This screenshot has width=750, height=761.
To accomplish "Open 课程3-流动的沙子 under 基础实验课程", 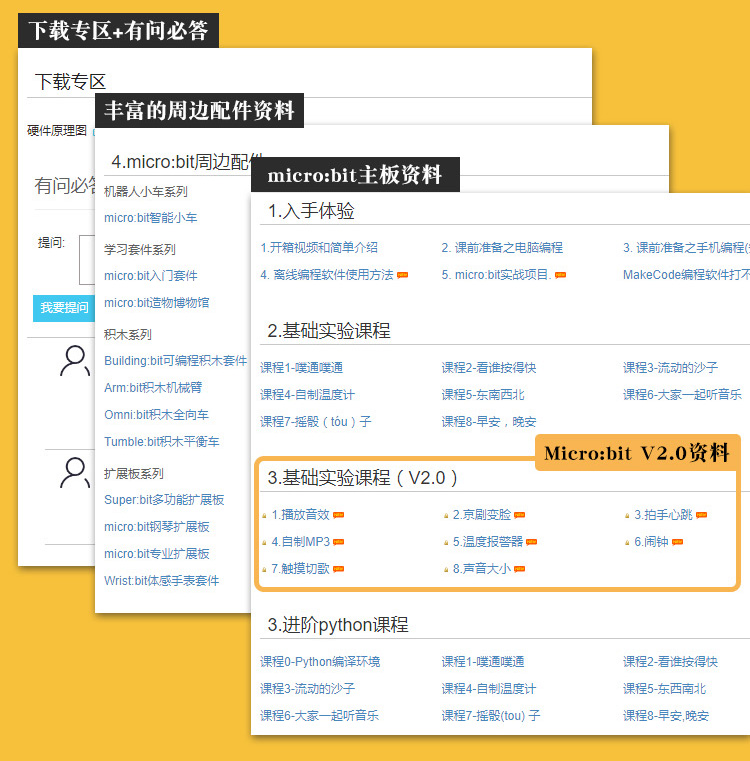I will pyautogui.click(x=670, y=367).
